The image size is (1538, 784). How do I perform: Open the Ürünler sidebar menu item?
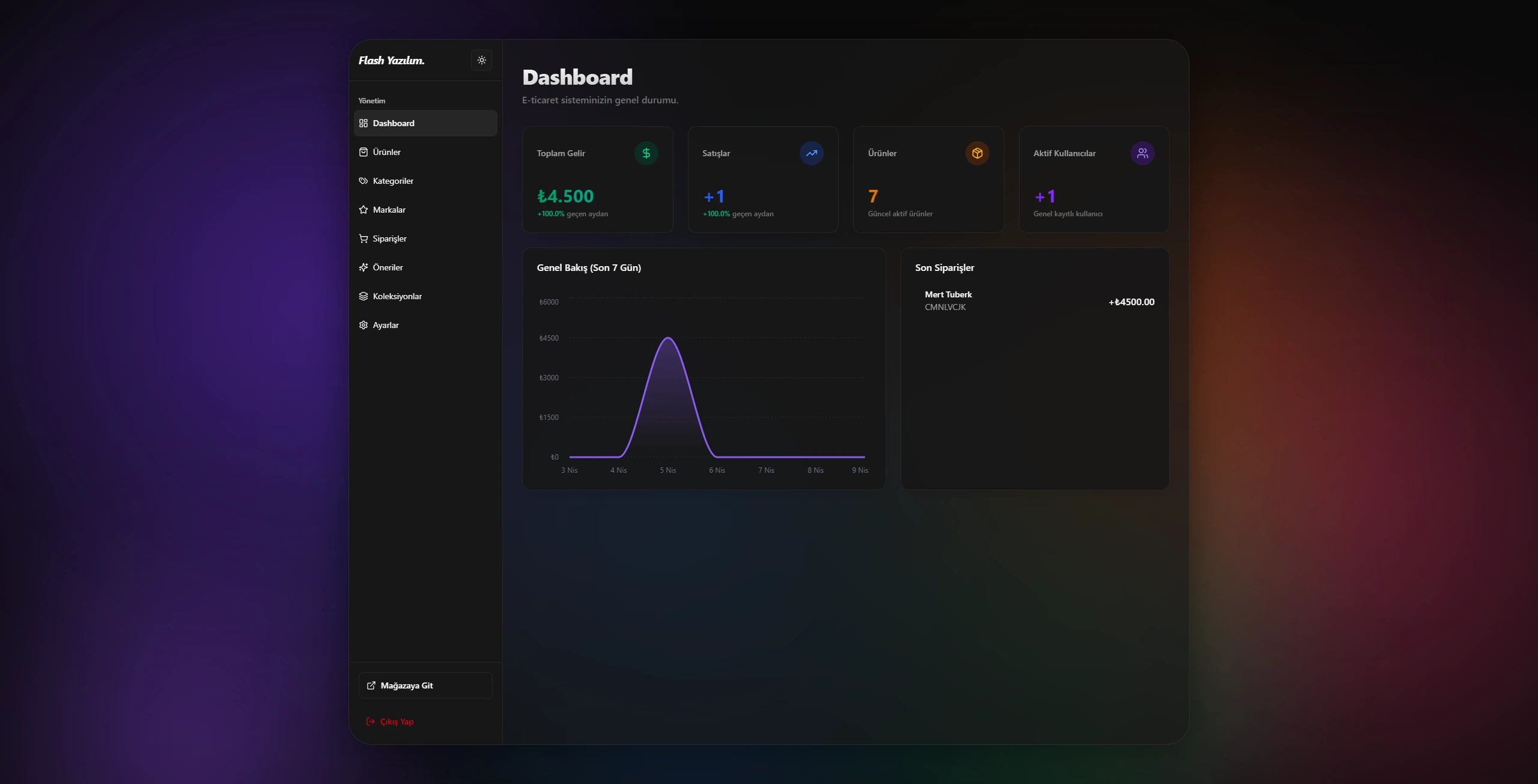point(386,152)
